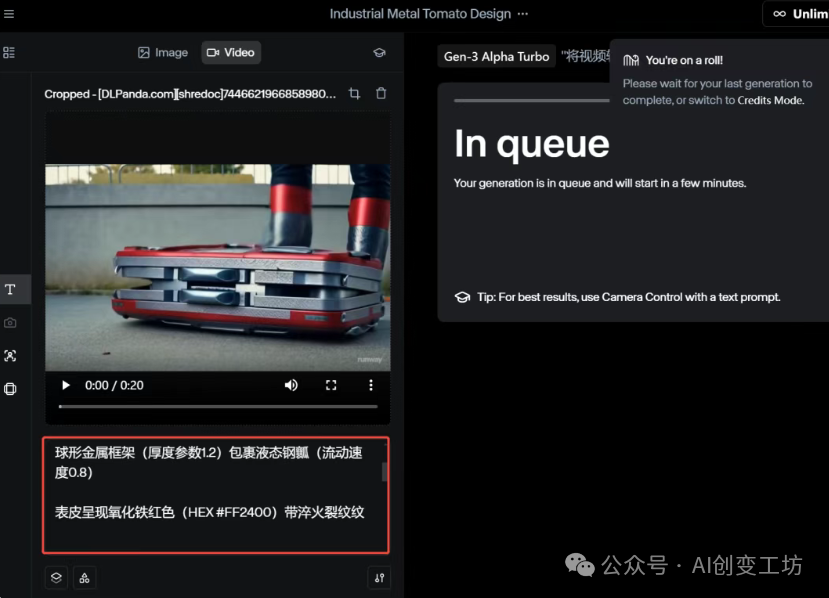829x598 pixels.
Task: Open the Camera Control tool
Action: [x=10, y=323]
